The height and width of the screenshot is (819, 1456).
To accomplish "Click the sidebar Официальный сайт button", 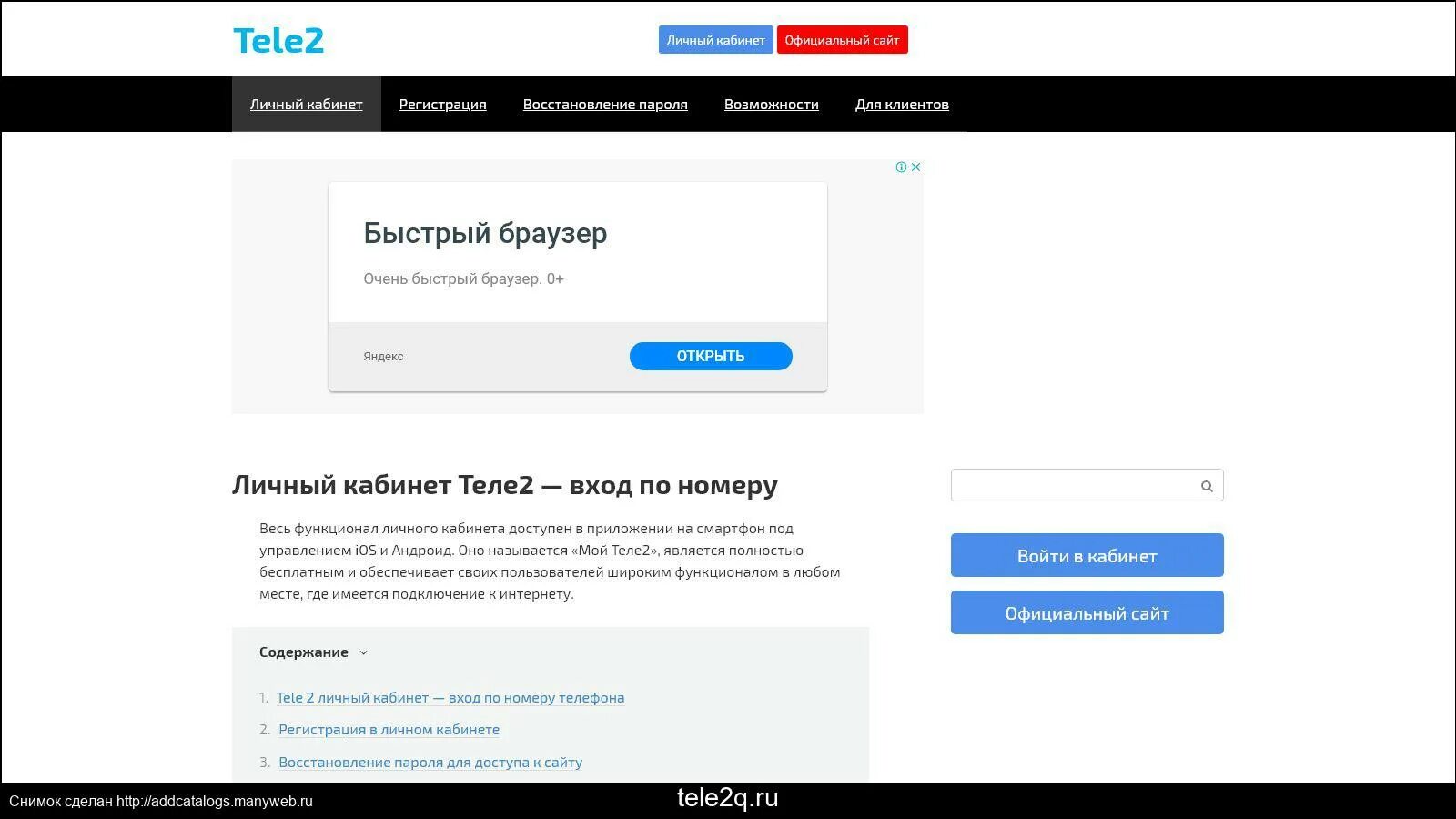I will (x=1087, y=612).
